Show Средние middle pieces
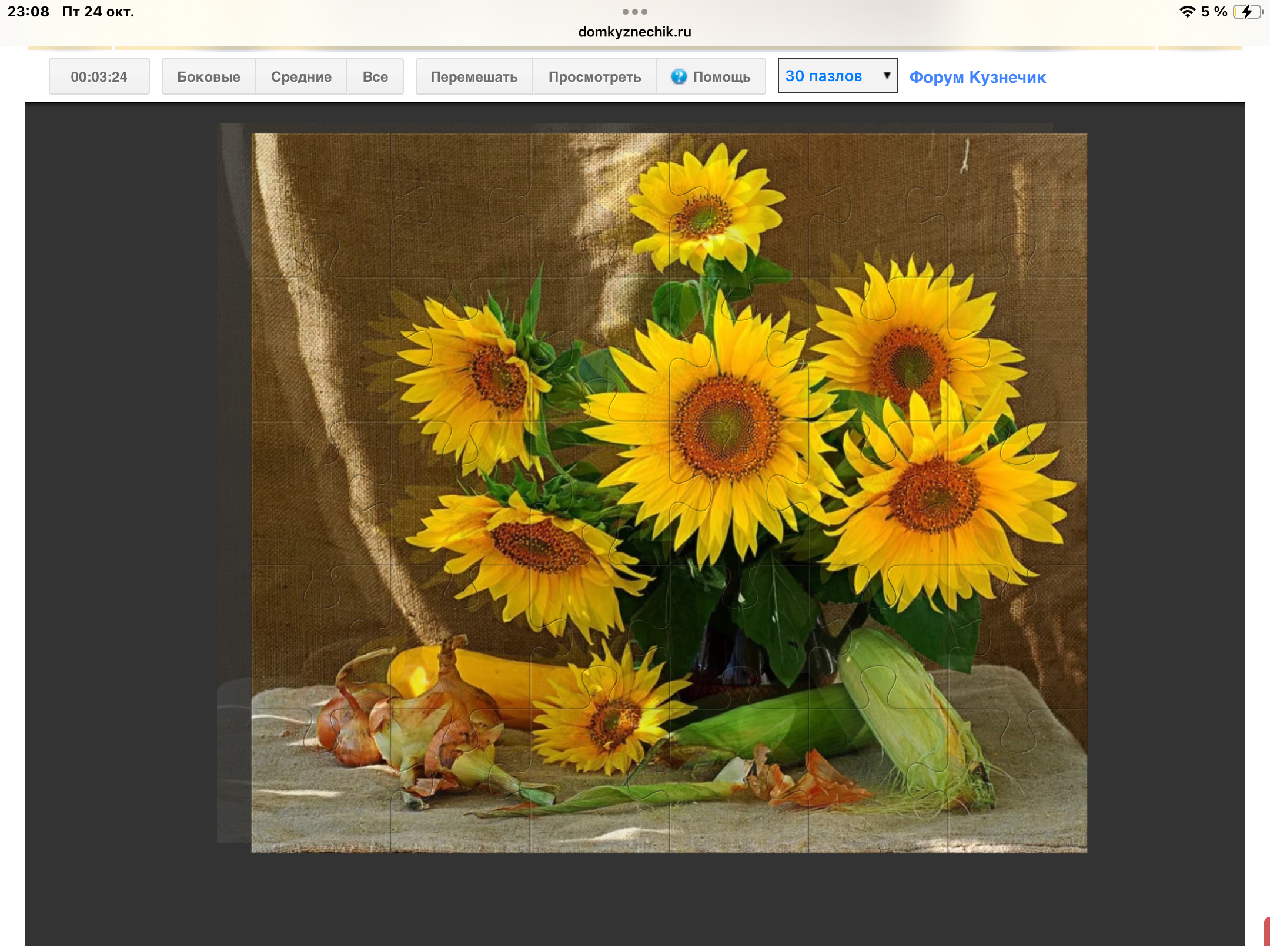The image size is (1270, 952). (x=300, y=76)
